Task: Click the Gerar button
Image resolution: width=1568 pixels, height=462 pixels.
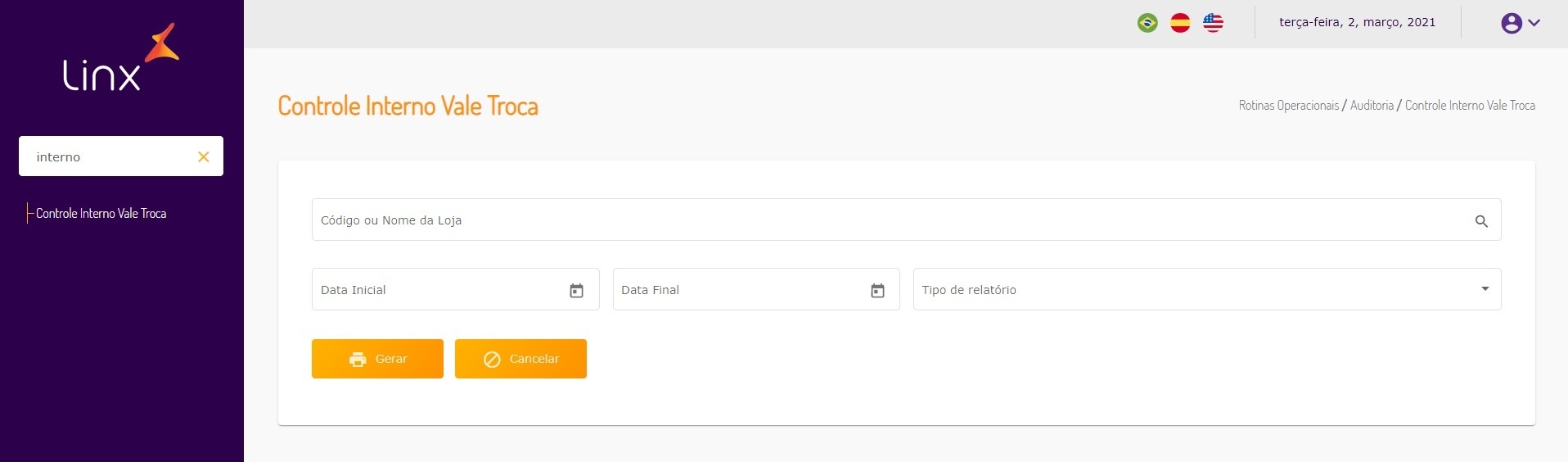Action: (377, 359)
